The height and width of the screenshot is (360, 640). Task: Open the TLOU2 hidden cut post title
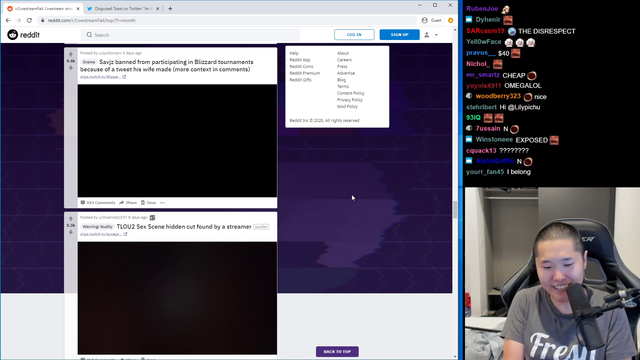click(184, 227)
